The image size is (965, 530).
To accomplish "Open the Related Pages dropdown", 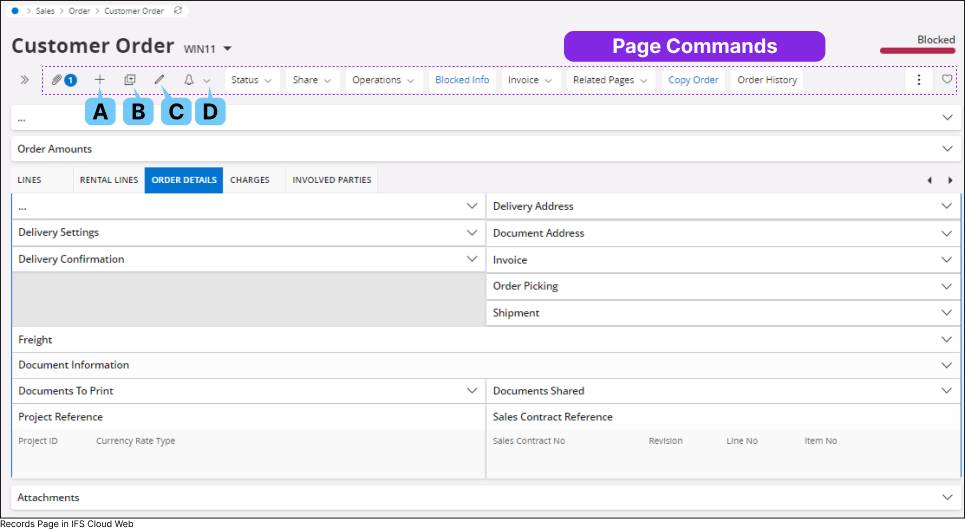I will [x=610, y=80].
